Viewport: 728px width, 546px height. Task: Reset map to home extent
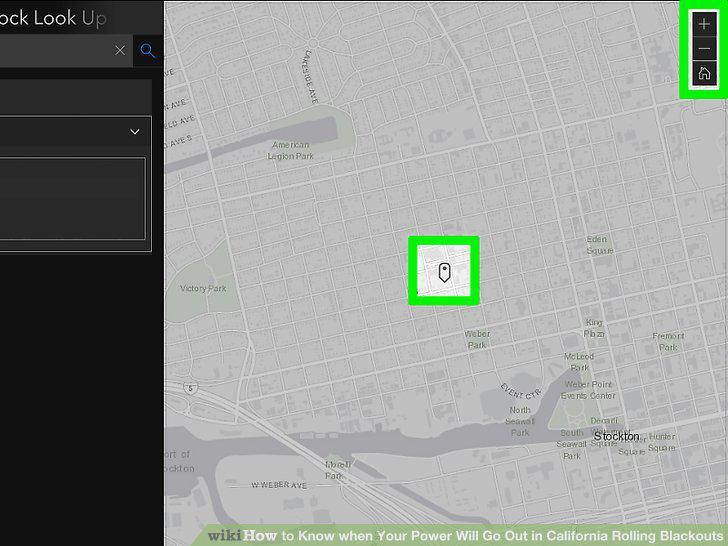point(704,73)
